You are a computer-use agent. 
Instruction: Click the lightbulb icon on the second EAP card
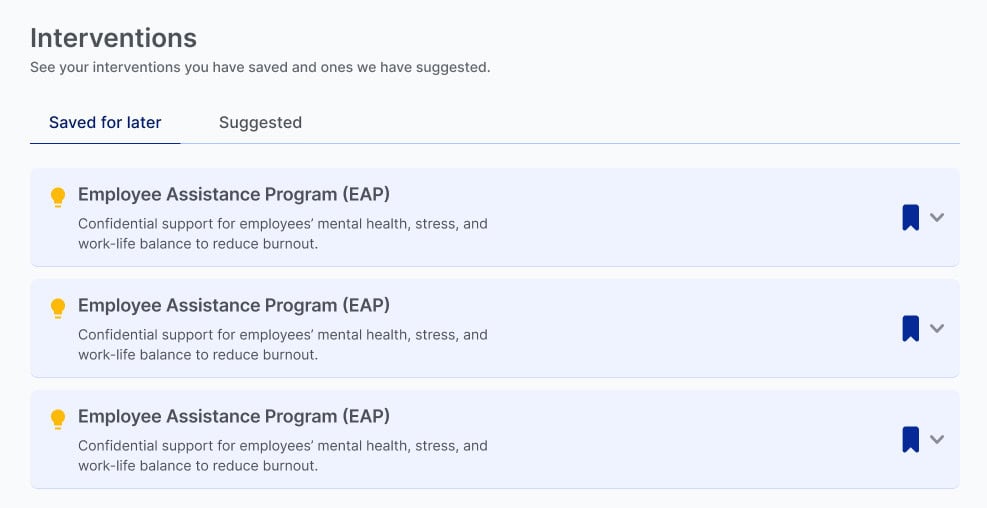tap(58, 308)
